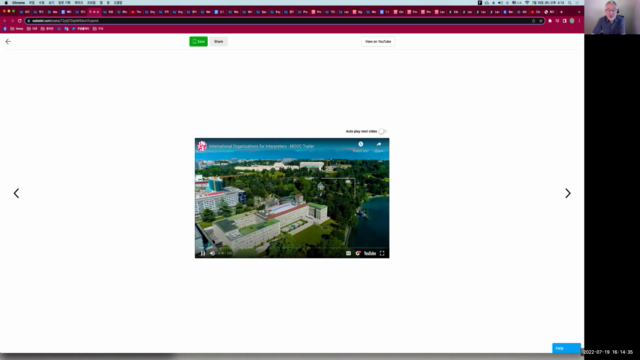The image size is (640, 360).
Task: Toggle Auto play next video switch
Action: coord(382,131)
